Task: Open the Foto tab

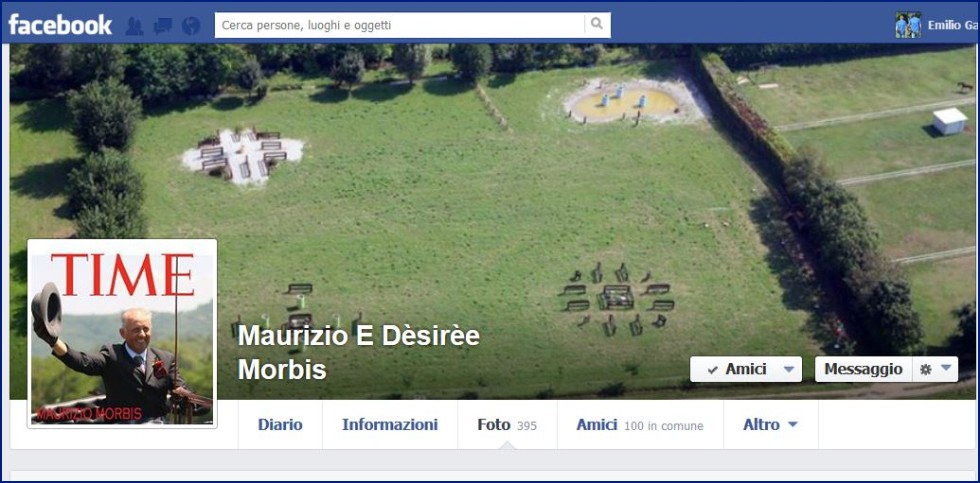Action: pos(507,425)
